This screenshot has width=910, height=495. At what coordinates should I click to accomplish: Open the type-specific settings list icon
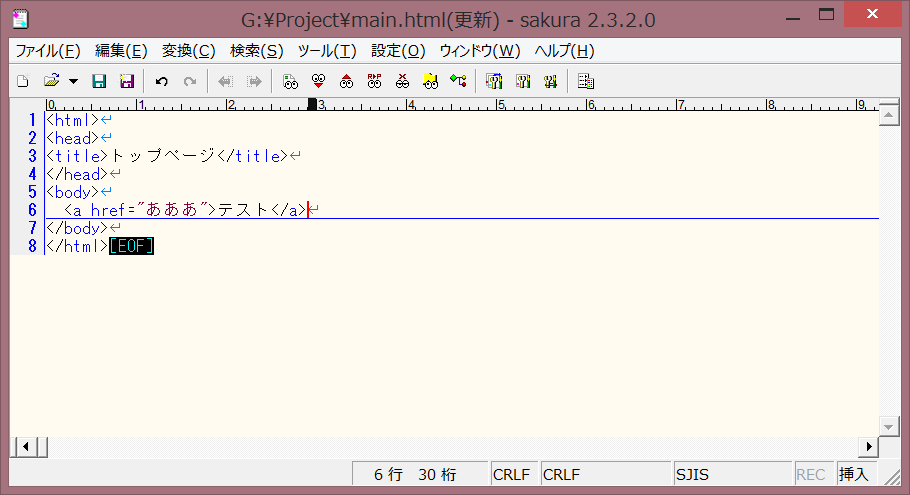[494, 81]
